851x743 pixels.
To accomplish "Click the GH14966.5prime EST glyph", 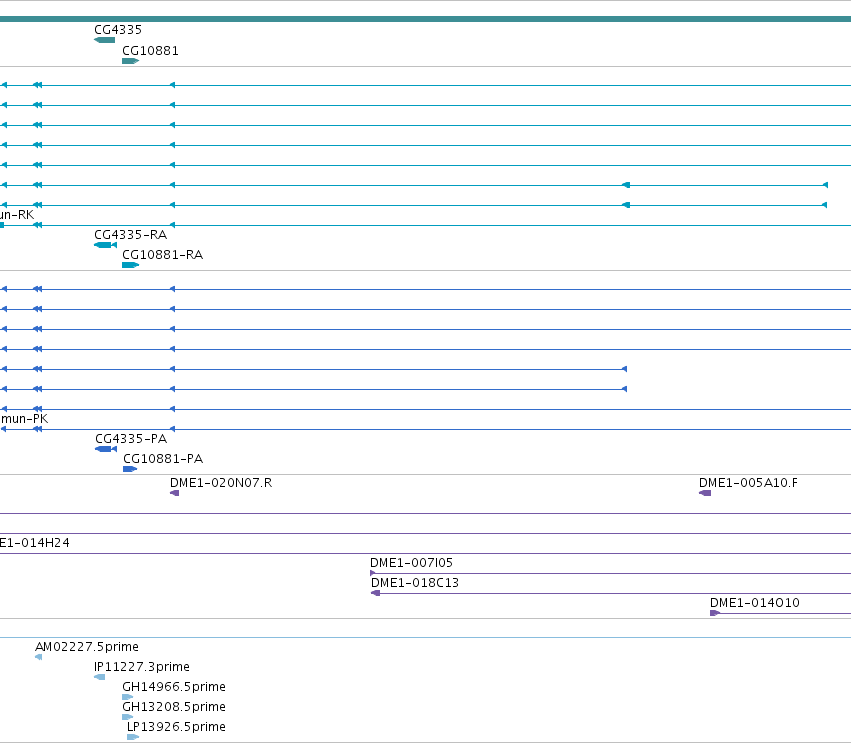I will [128, 697].
